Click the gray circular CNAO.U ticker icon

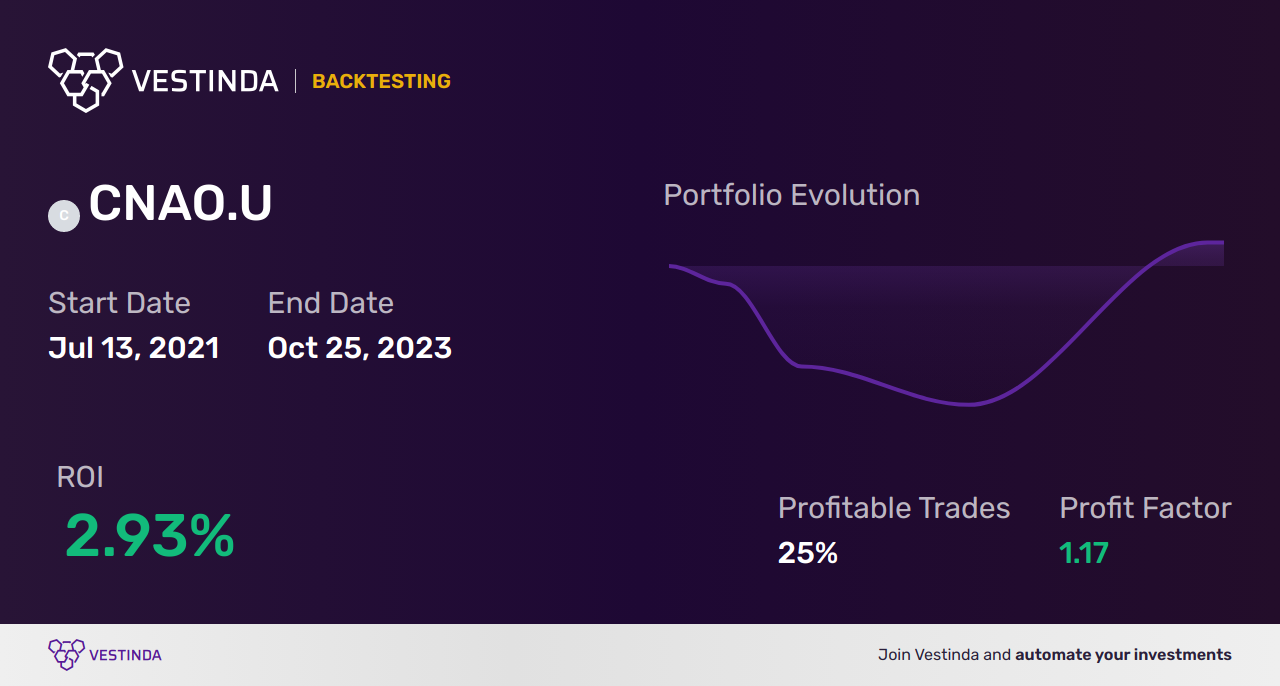[x=64, y=215]
